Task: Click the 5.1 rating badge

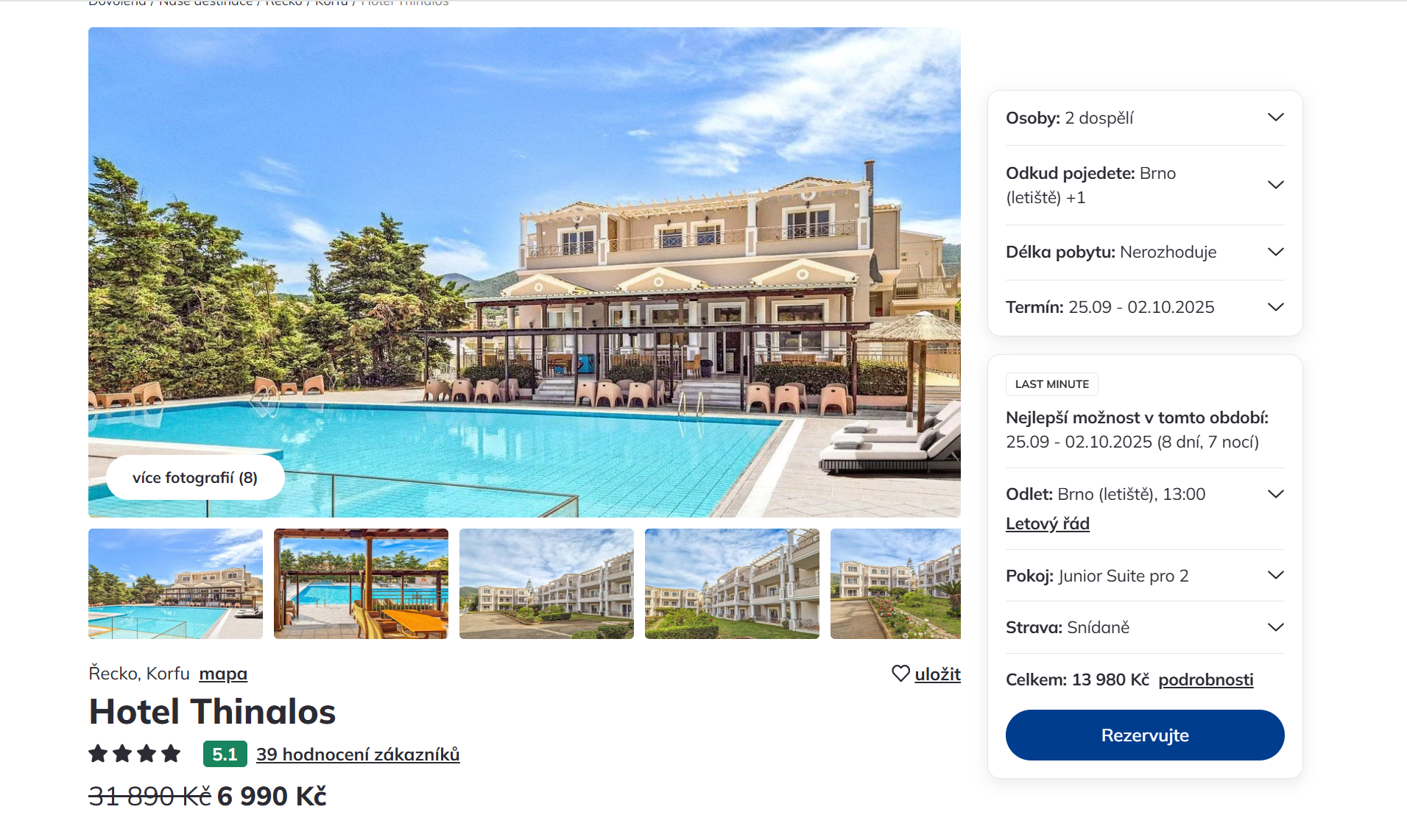Action: pyautogui.click(x=225, y=754)
